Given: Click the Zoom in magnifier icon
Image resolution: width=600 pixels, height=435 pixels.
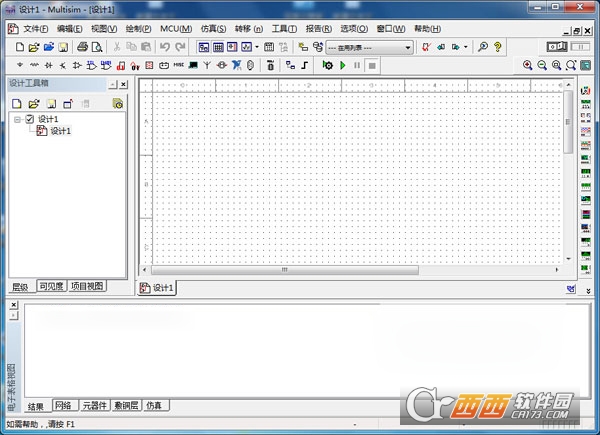Looking at the screenshot, I should [528, 65].
